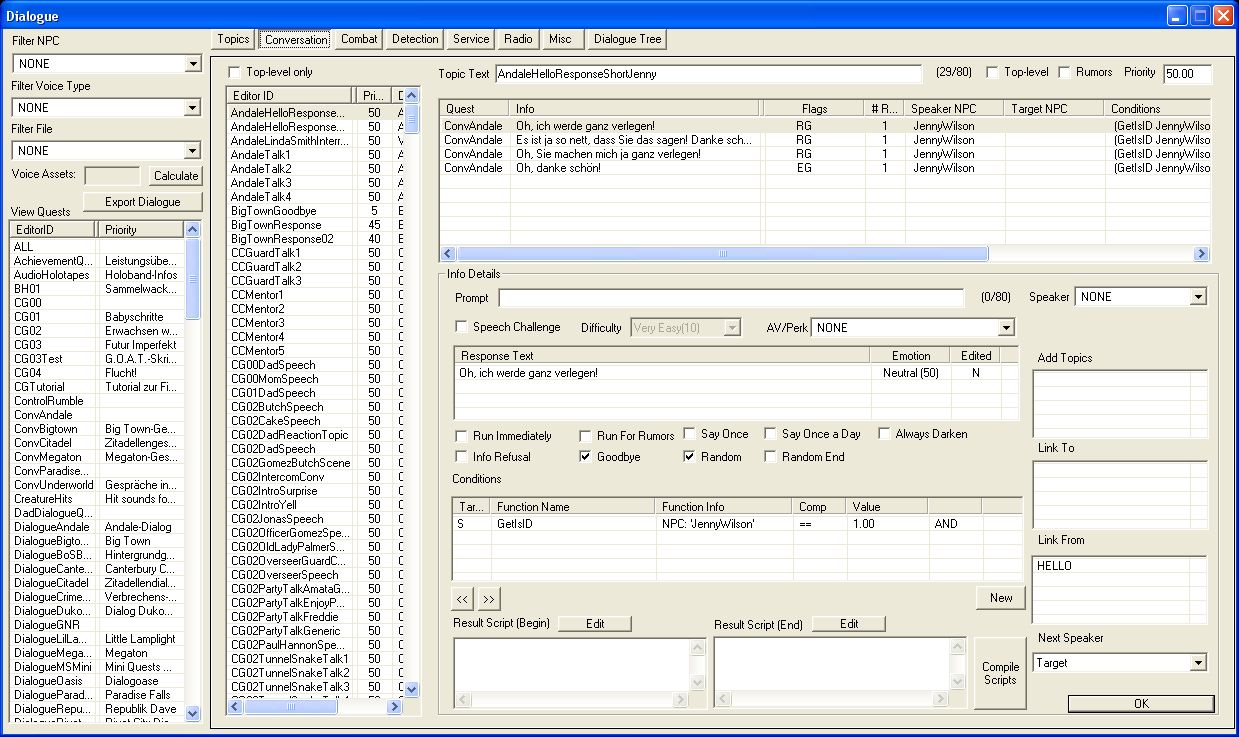Click the next info >> button
The image size is (1239, 737).
pos(488,599)
